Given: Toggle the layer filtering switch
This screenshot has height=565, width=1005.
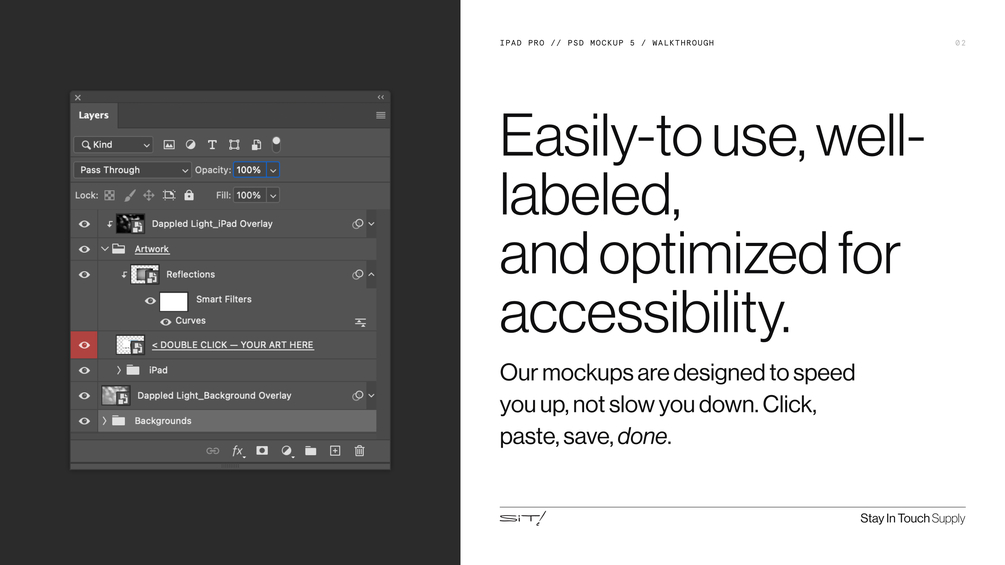Looking at the screenshot, I should [276, 144].
